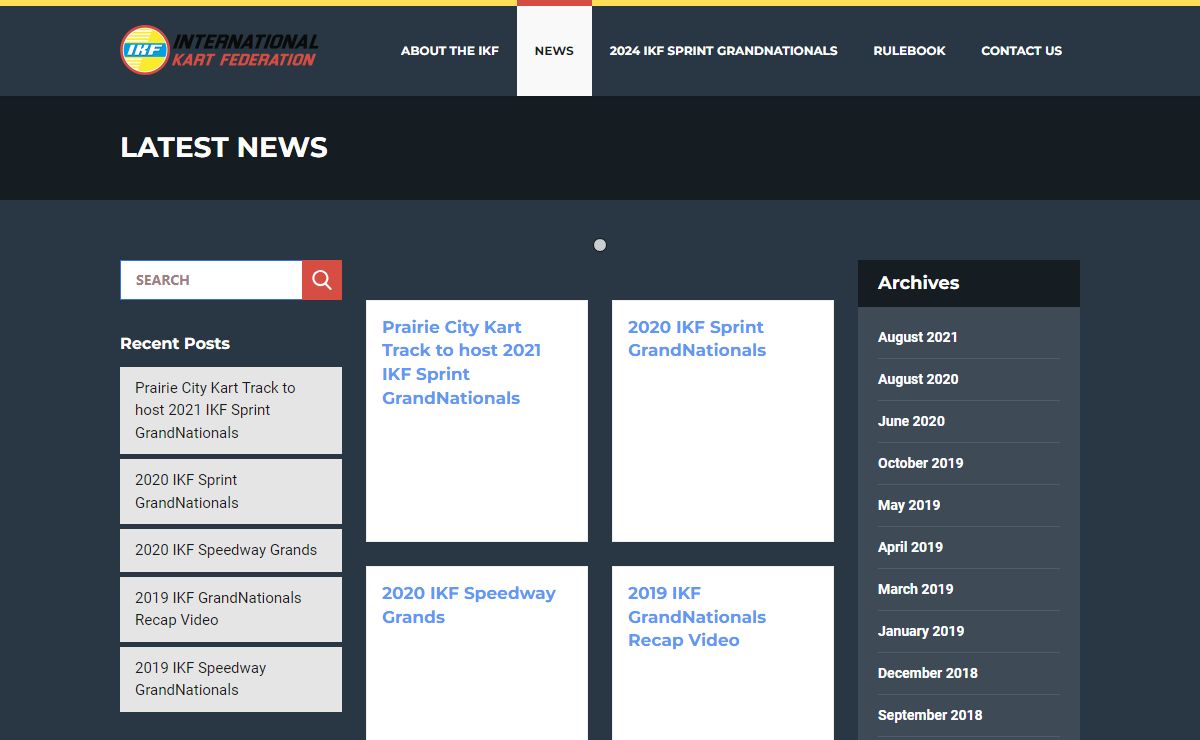View the December 2018 archive
This screenshot has height=740, width=1200.
(928, 673)
